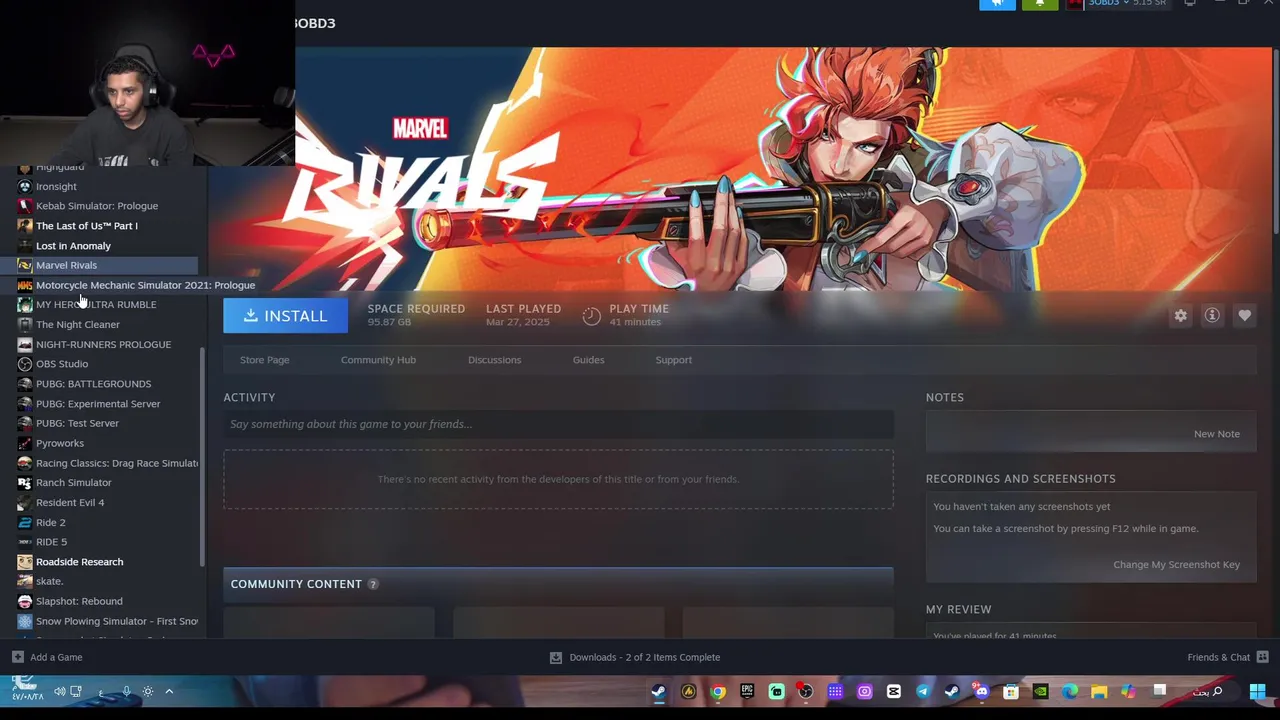Viewport: 1280px width, 720px height.
Task: Open the Steam announcements megaphone button
Action: (997, 3)
